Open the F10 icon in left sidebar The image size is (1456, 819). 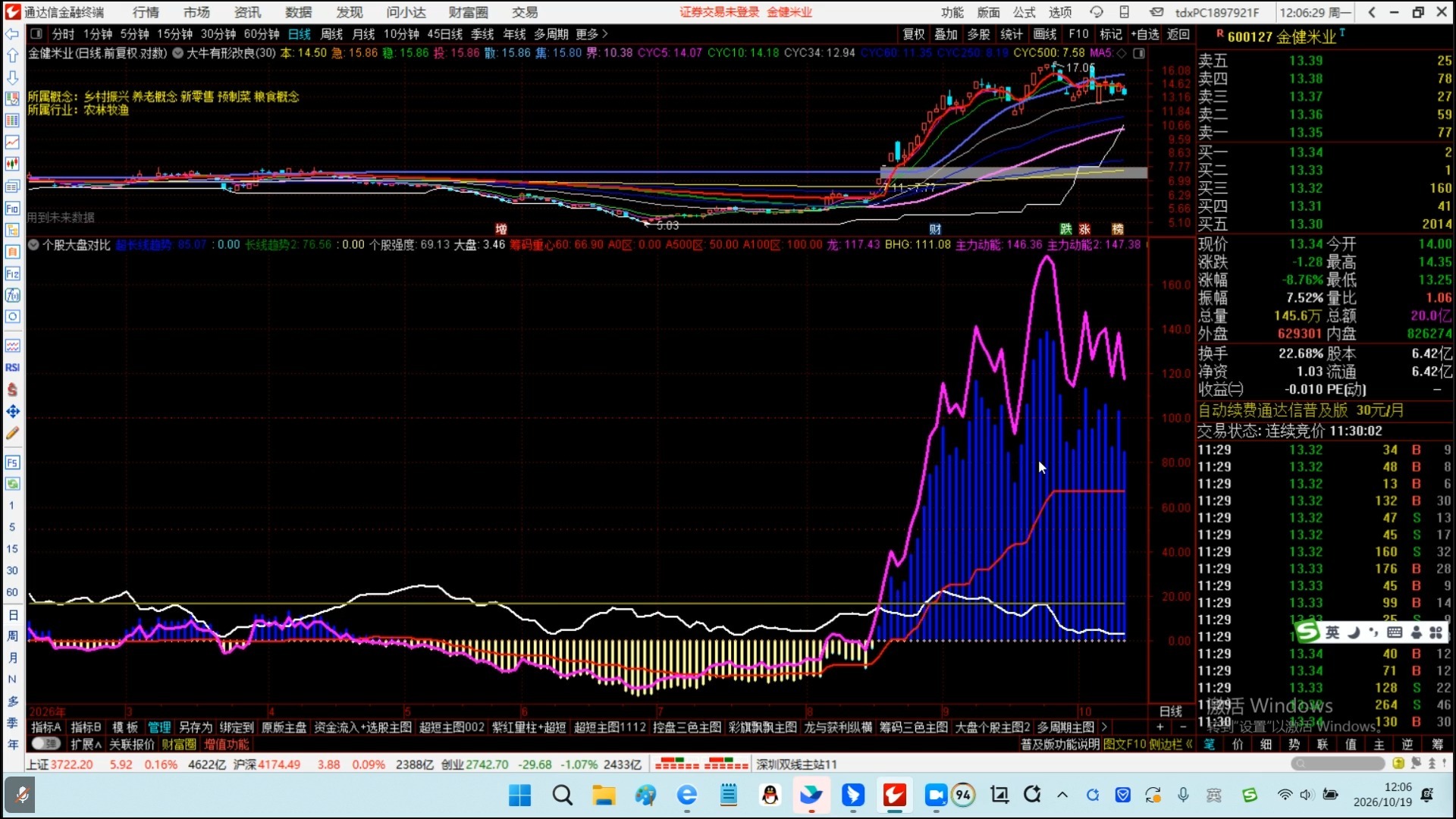(12, 209)
